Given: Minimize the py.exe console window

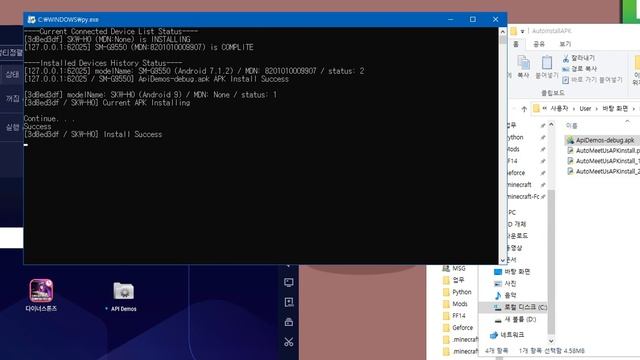Looking at the screenshot, I should (451, 19).
